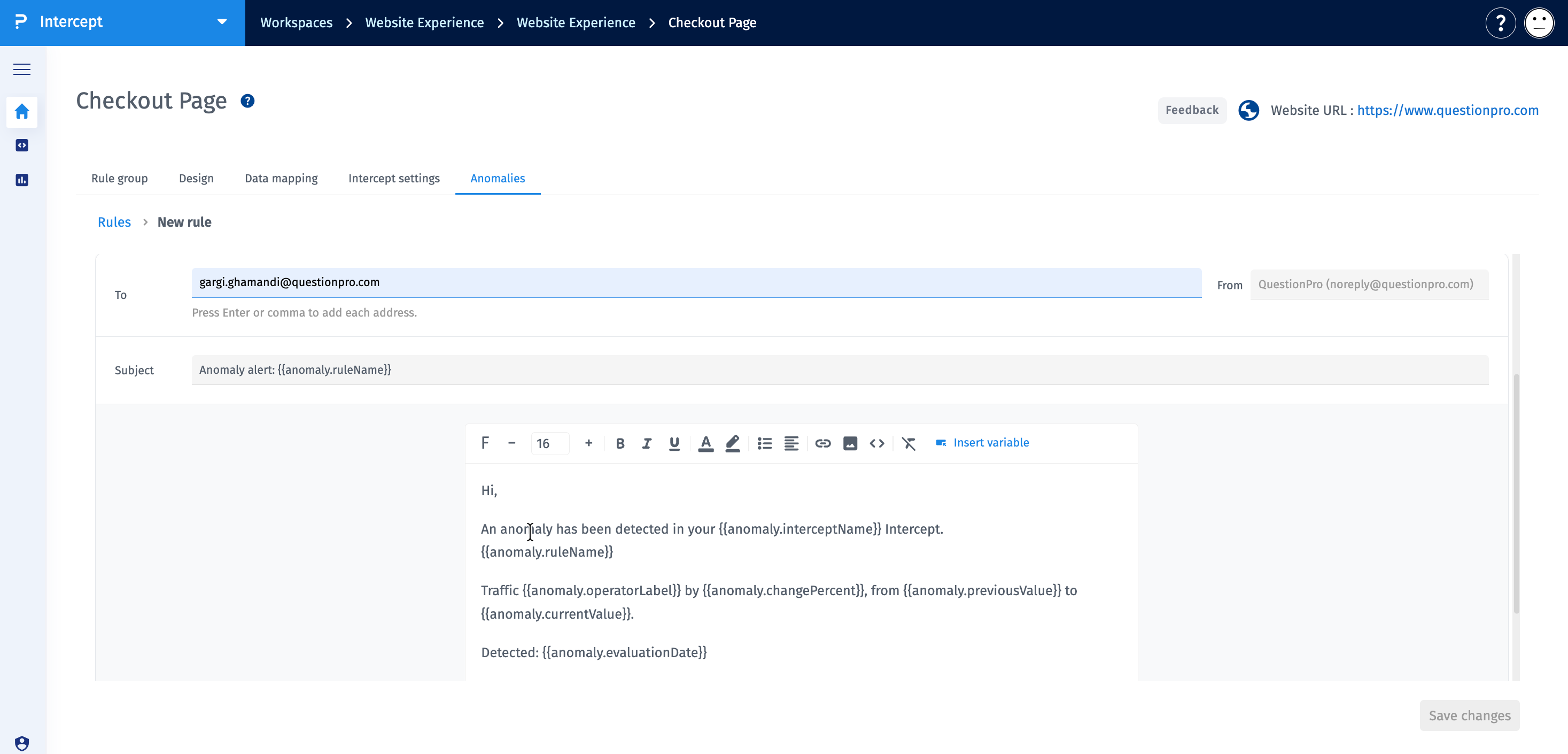This screenshot has height=754, width=1568.
Task: Clear formatting in the editor
Action: (908, 443)
